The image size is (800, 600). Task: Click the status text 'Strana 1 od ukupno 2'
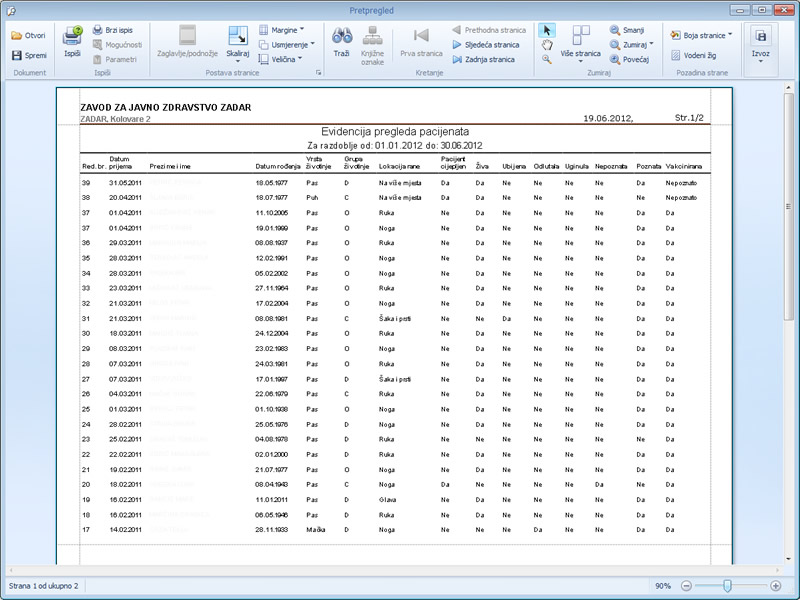(x=43, y=586)
